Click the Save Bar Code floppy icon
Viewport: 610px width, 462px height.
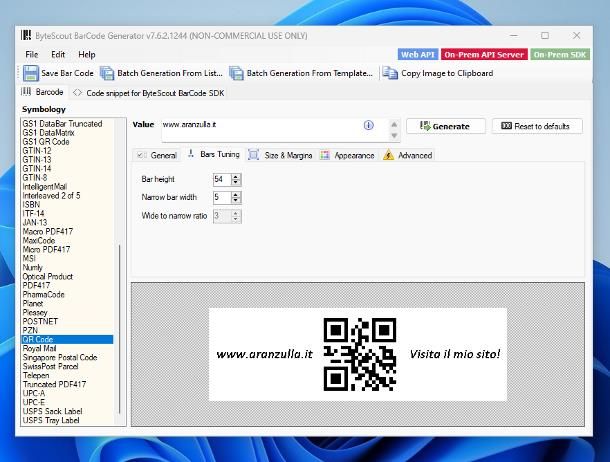(31, 73)
